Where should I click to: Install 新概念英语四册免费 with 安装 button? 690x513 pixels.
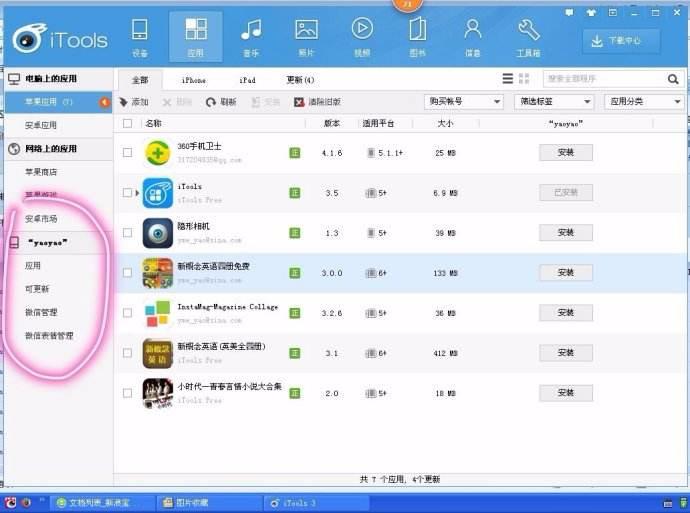point(565,273)
